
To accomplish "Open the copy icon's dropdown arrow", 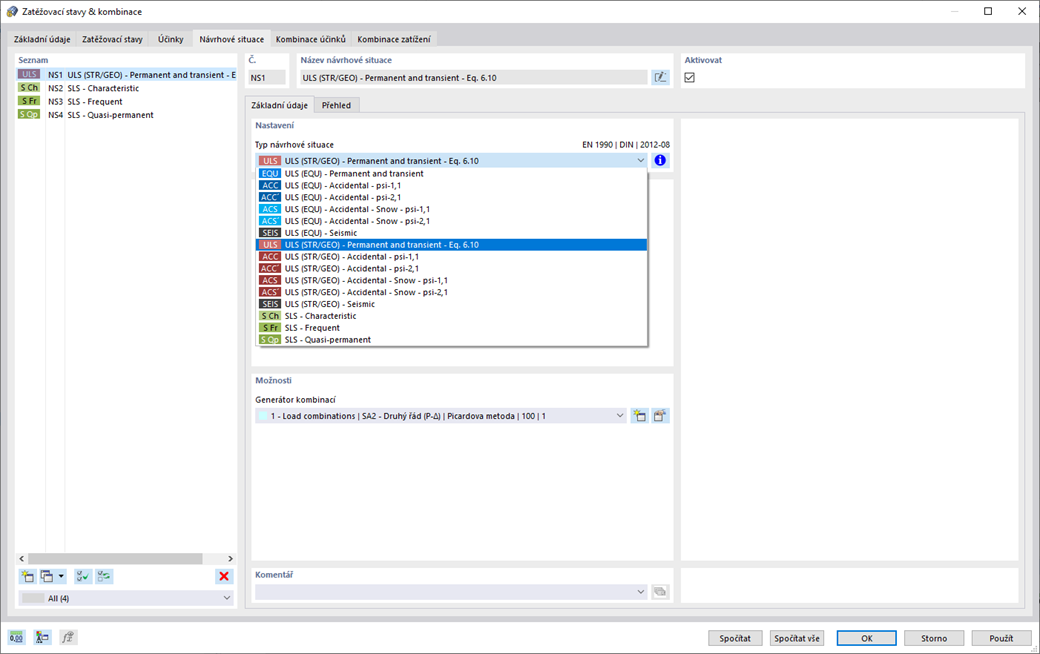I will [x=61, y=576].
